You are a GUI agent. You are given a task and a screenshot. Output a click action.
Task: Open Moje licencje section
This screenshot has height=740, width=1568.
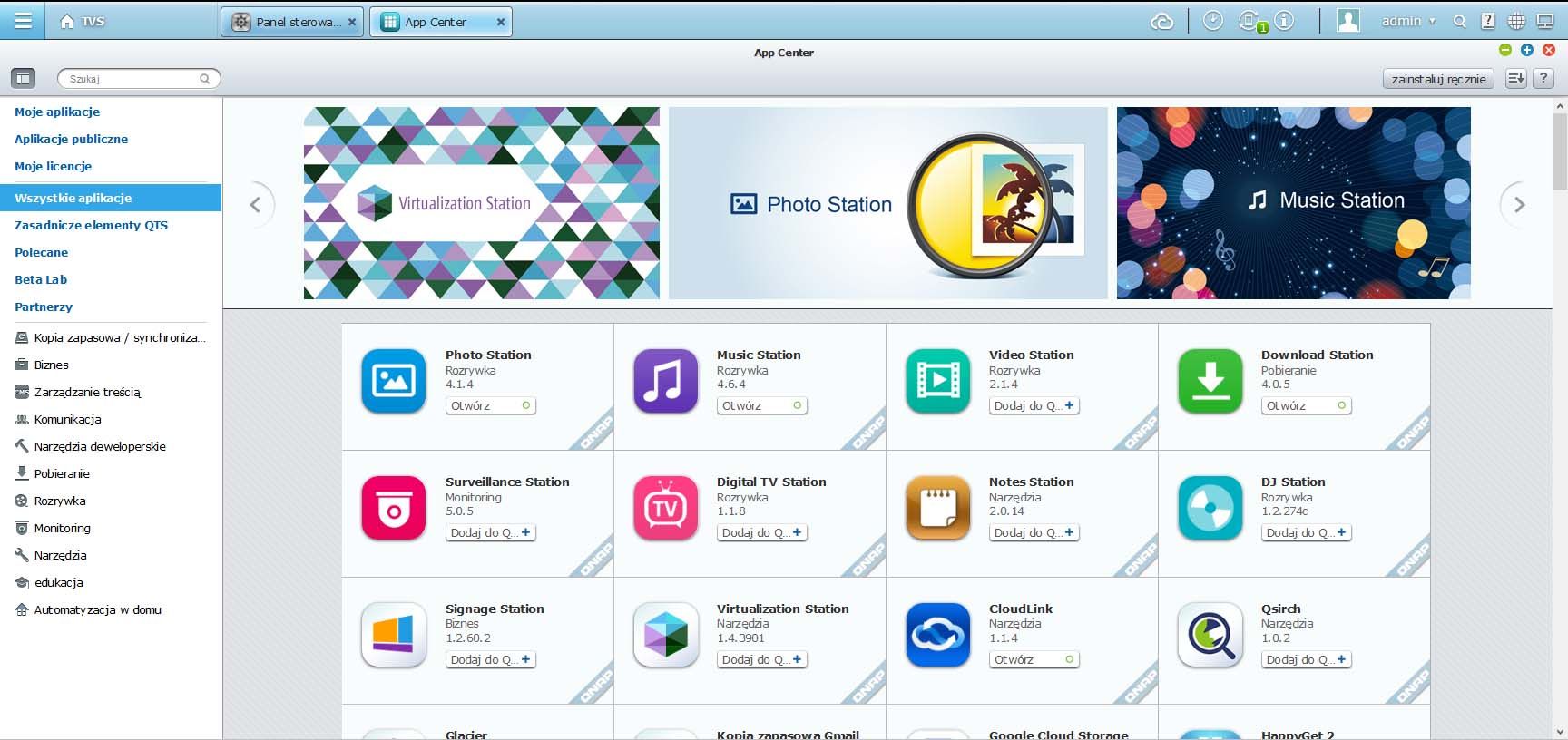(53, 166)
